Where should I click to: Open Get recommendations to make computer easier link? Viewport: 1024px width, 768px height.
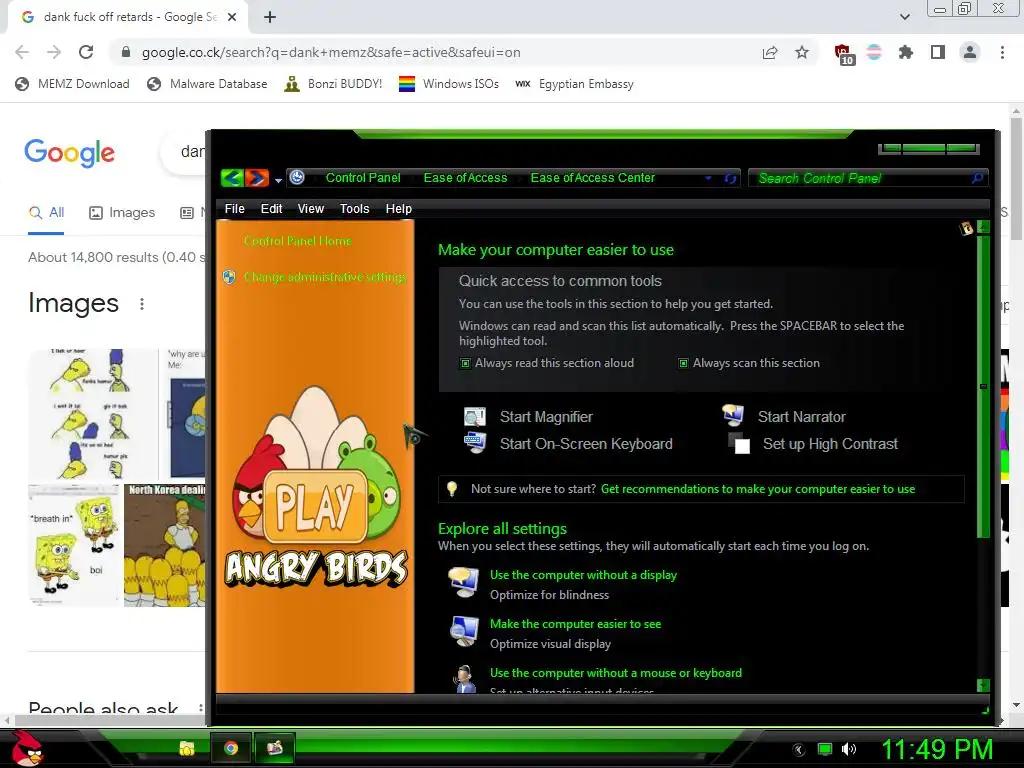click(758, 489)
